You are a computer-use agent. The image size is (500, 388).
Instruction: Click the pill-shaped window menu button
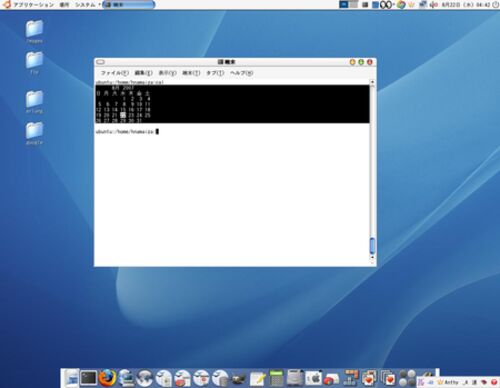100,62
